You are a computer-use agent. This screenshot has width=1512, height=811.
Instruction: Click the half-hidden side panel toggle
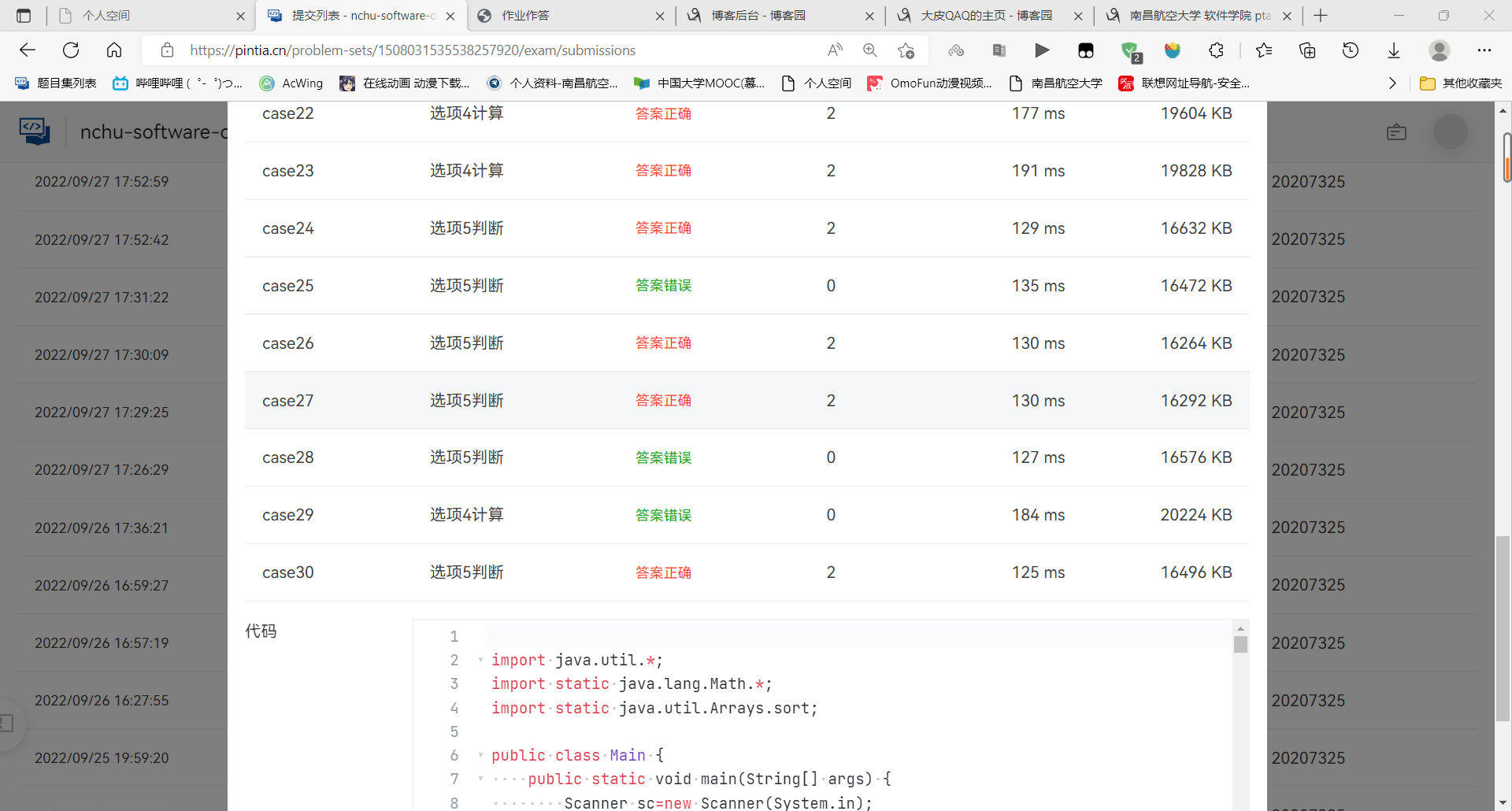click(8, 722)
